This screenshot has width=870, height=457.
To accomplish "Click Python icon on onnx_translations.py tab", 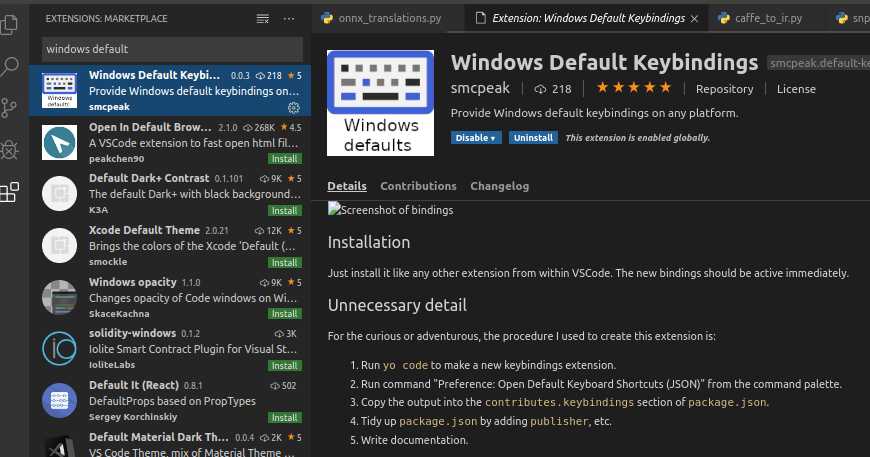I will click(327, 18).
